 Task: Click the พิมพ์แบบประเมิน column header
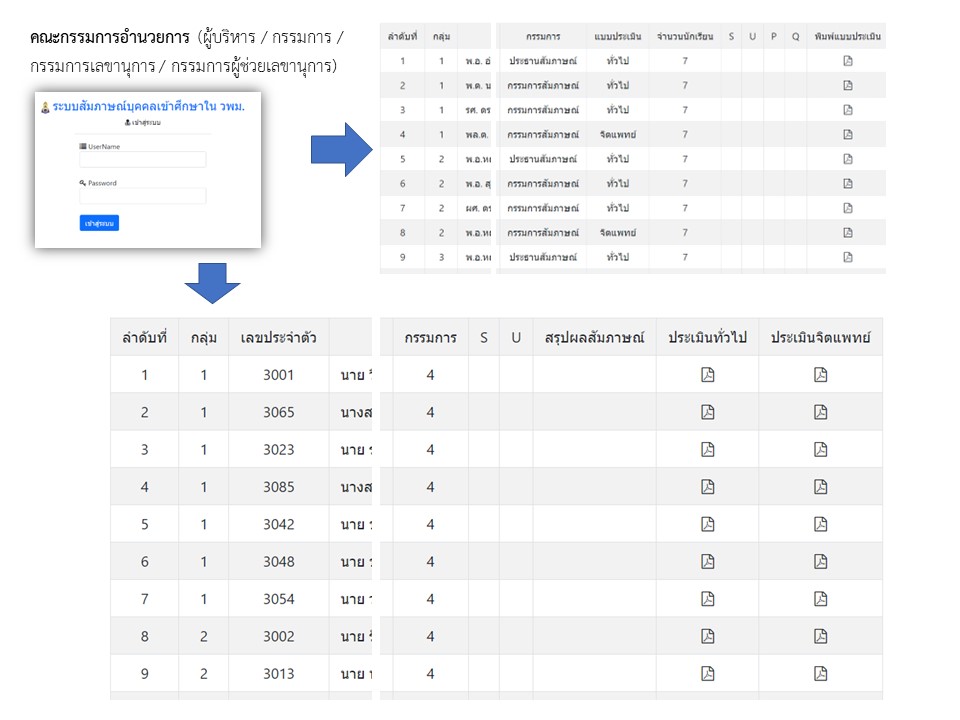pyautogui.click(x=847, y=37)
